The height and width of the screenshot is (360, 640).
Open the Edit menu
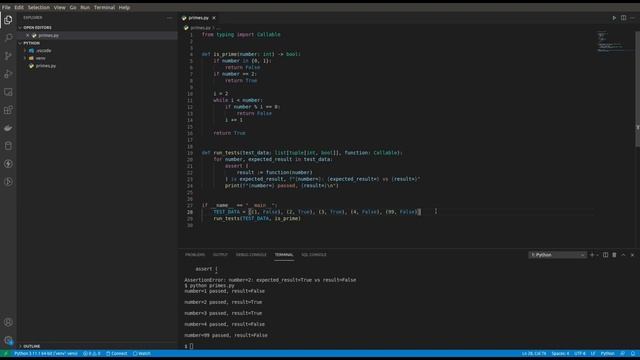tap(19, 7)
